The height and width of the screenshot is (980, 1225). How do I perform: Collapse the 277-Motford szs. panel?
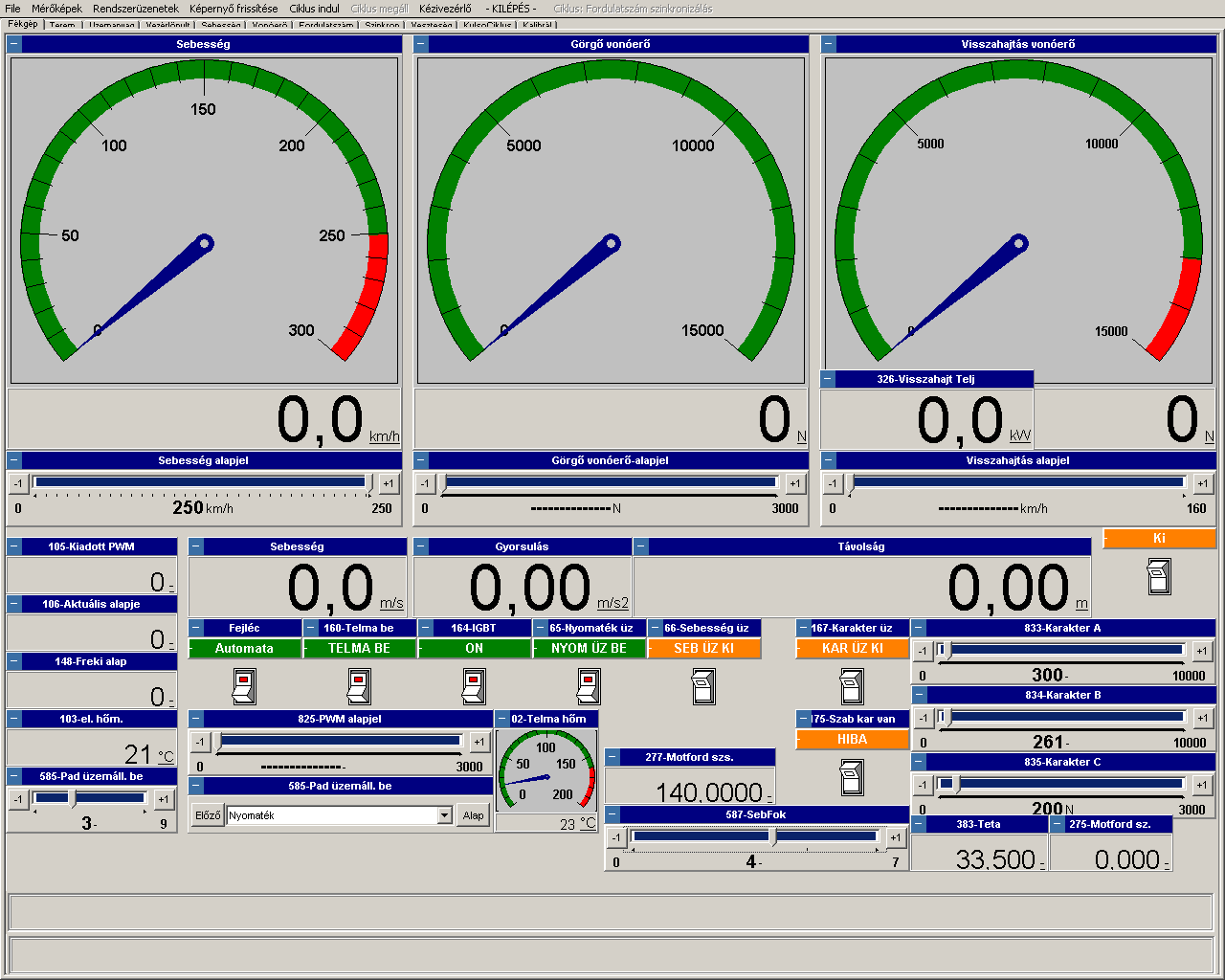[612, 757]
